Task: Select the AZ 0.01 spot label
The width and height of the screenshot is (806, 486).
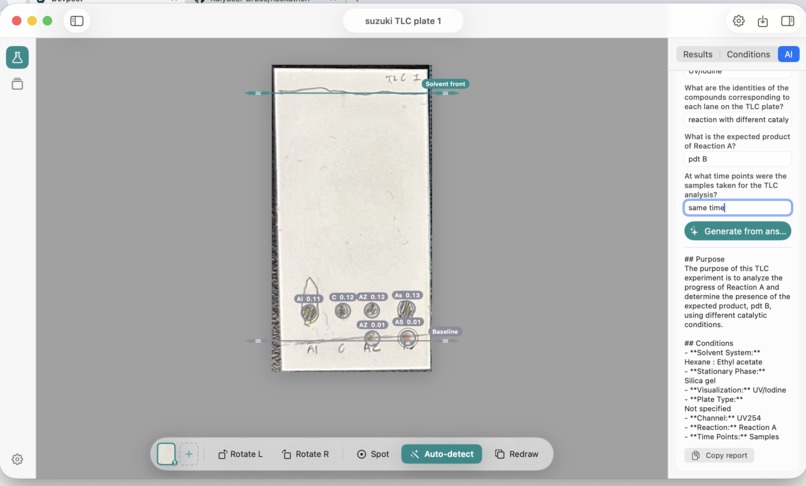Action: pos(372,325)
